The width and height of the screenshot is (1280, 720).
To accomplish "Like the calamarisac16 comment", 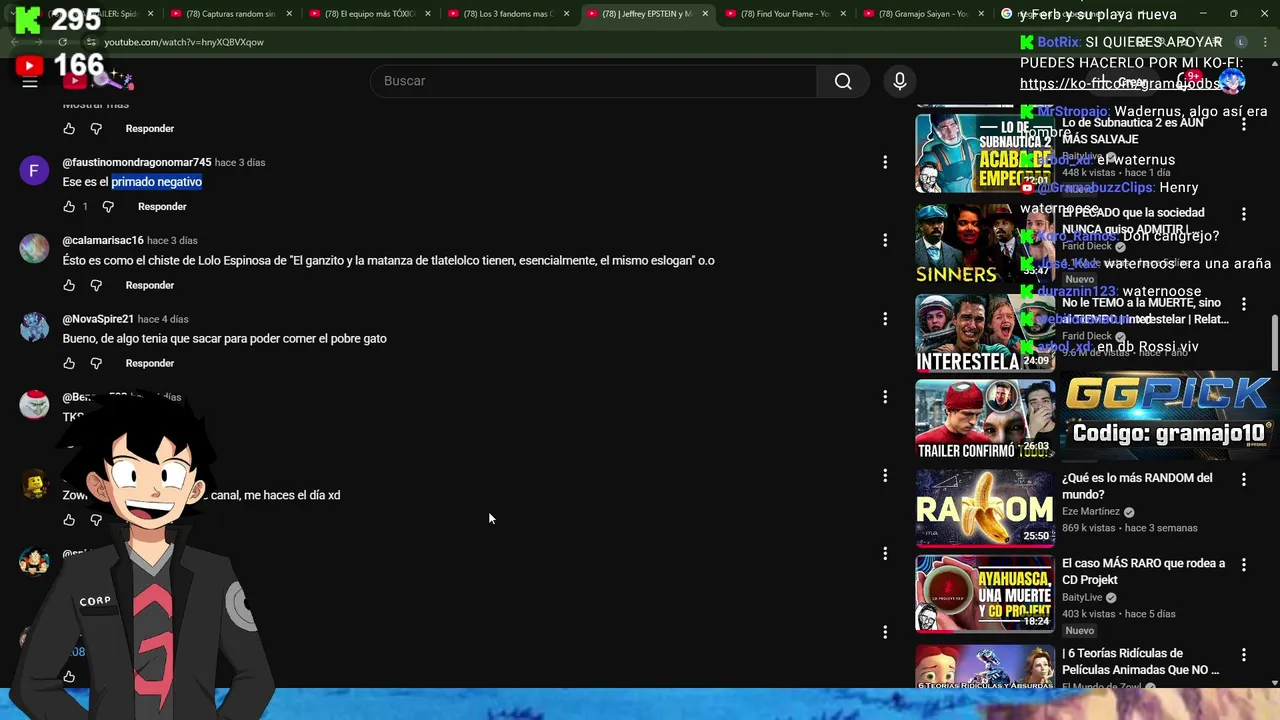I will 69,286.
